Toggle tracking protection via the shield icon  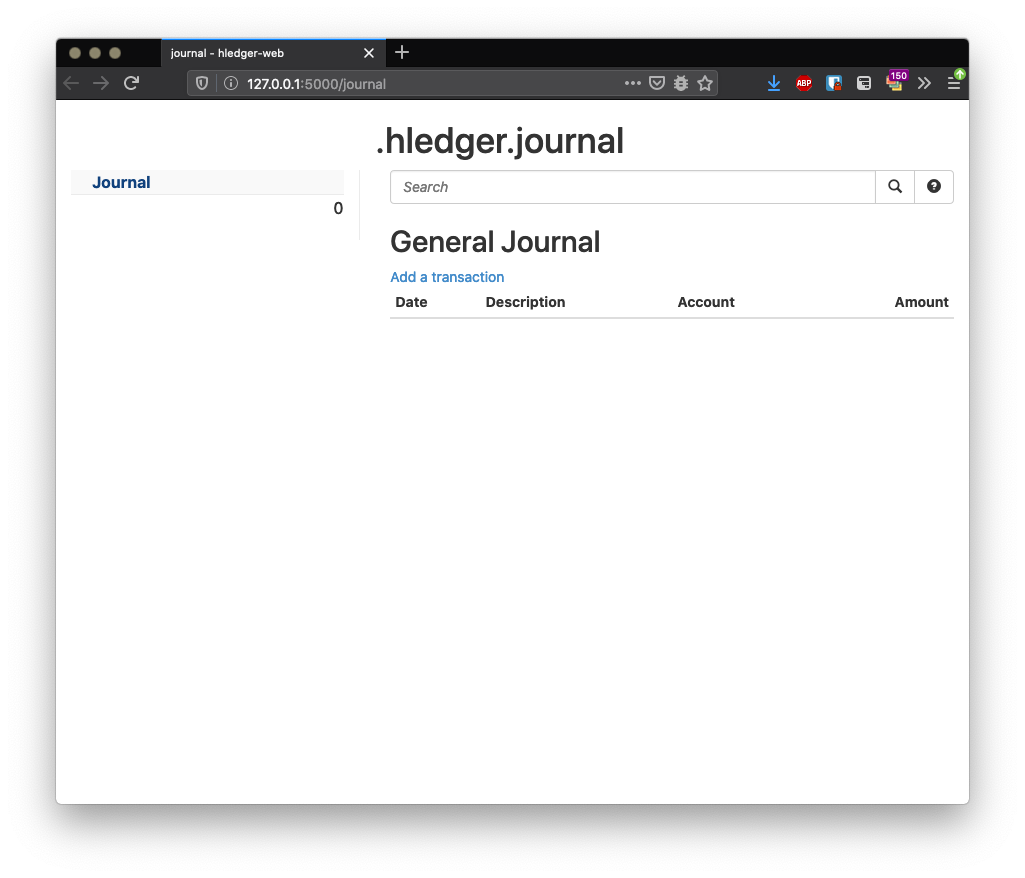[202, 83]
